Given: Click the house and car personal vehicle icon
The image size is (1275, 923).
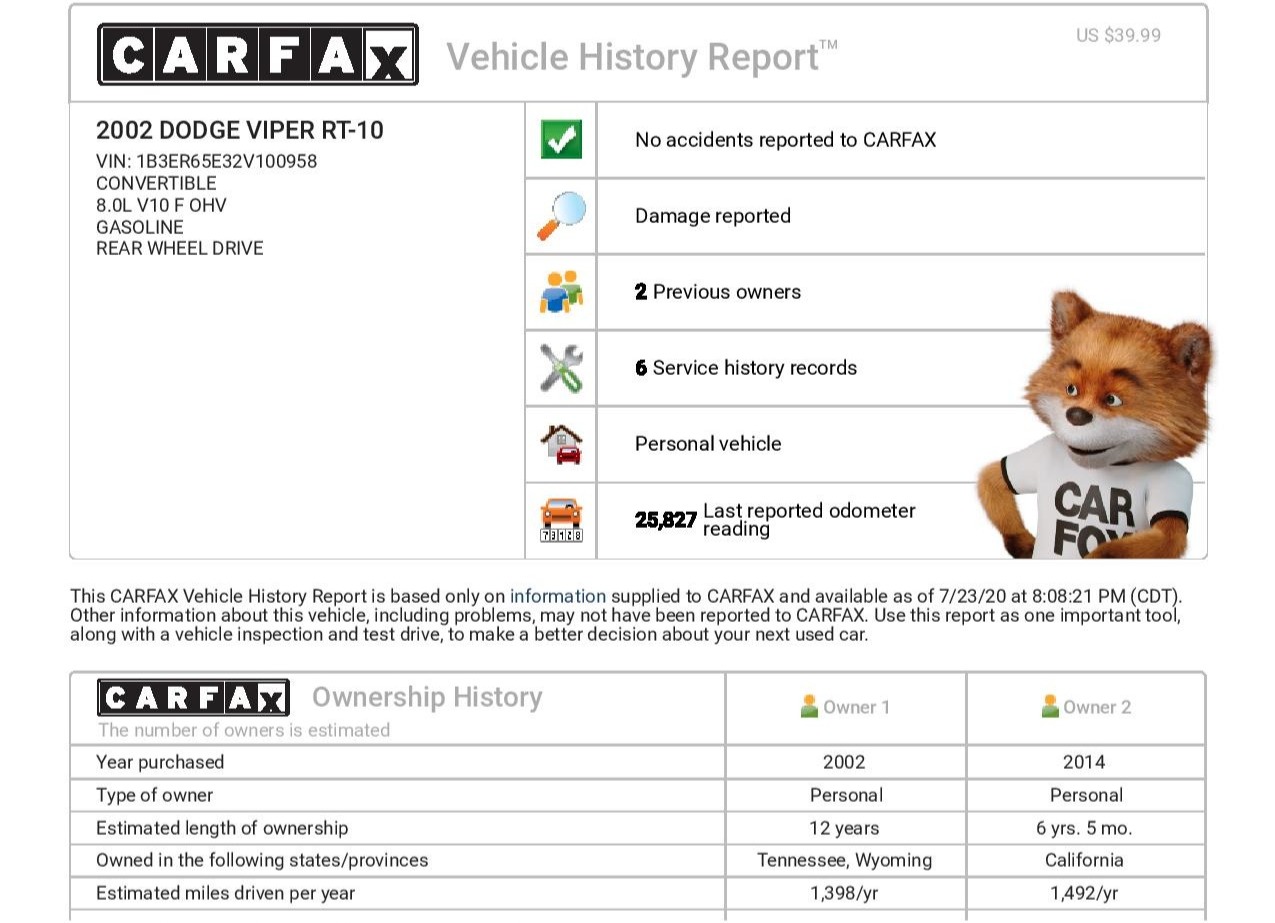Looking at the screenshot, I should pos(561,444).
